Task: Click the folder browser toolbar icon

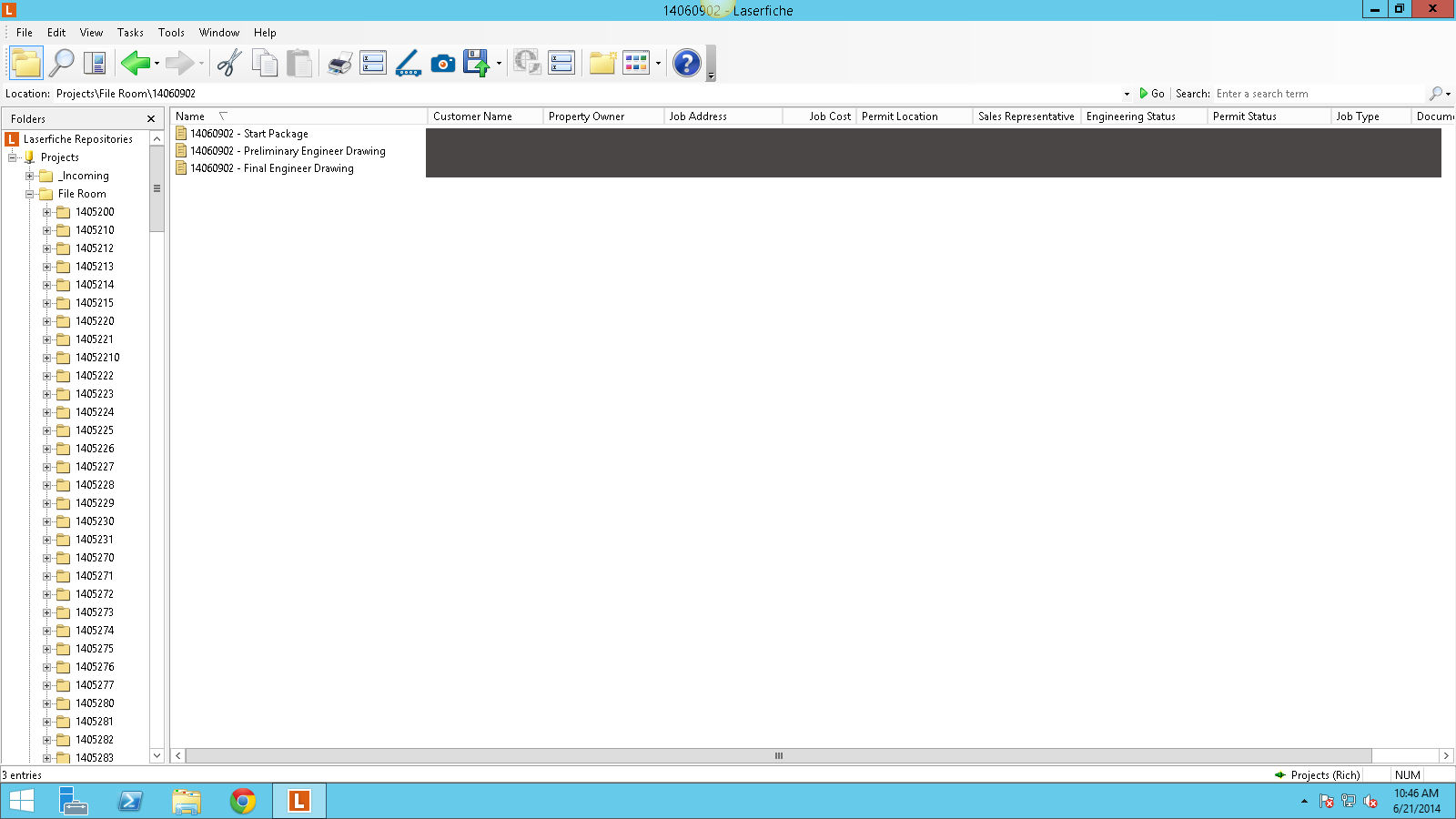Action: [26, 63]
